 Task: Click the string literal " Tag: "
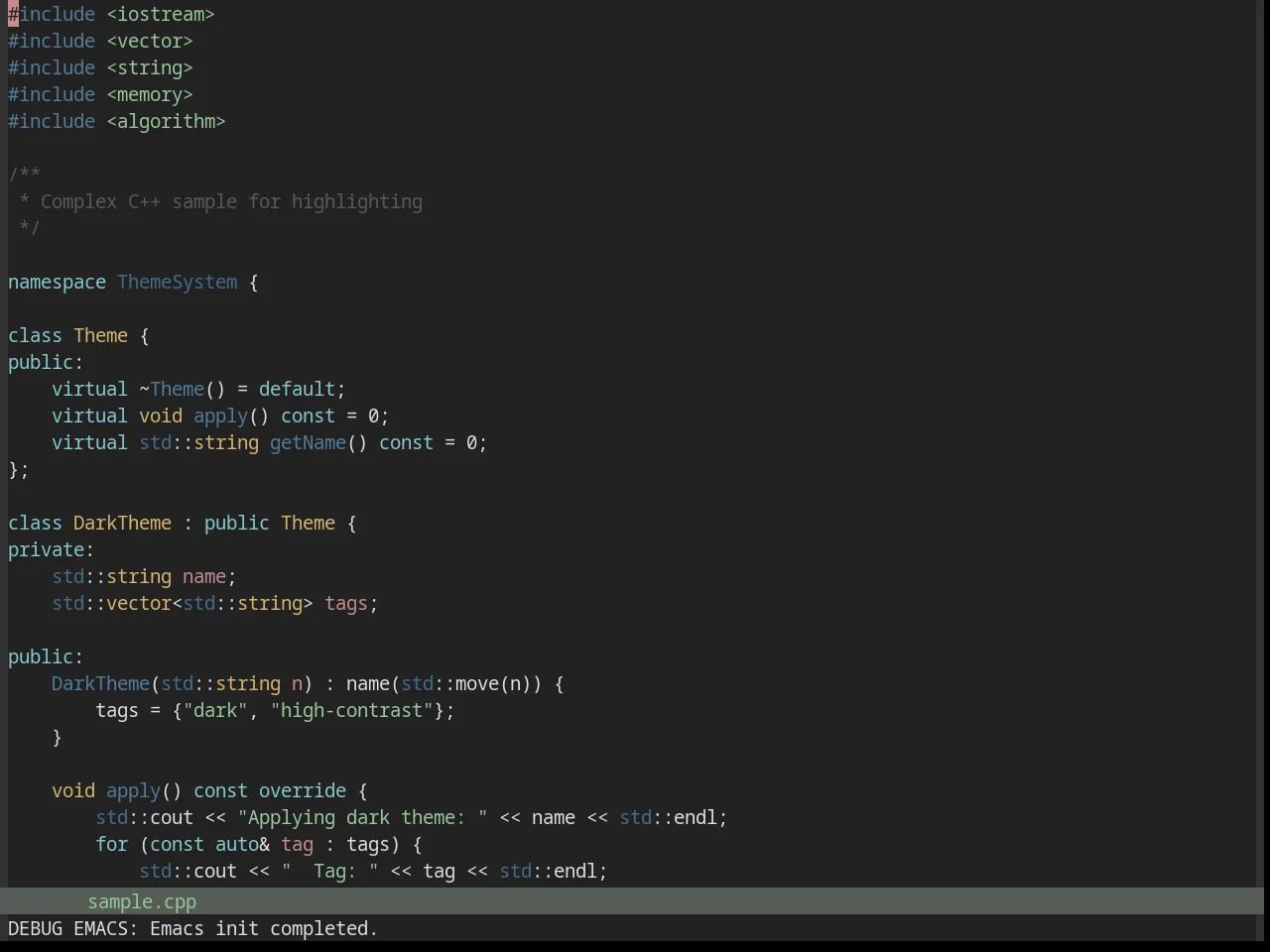329,871
